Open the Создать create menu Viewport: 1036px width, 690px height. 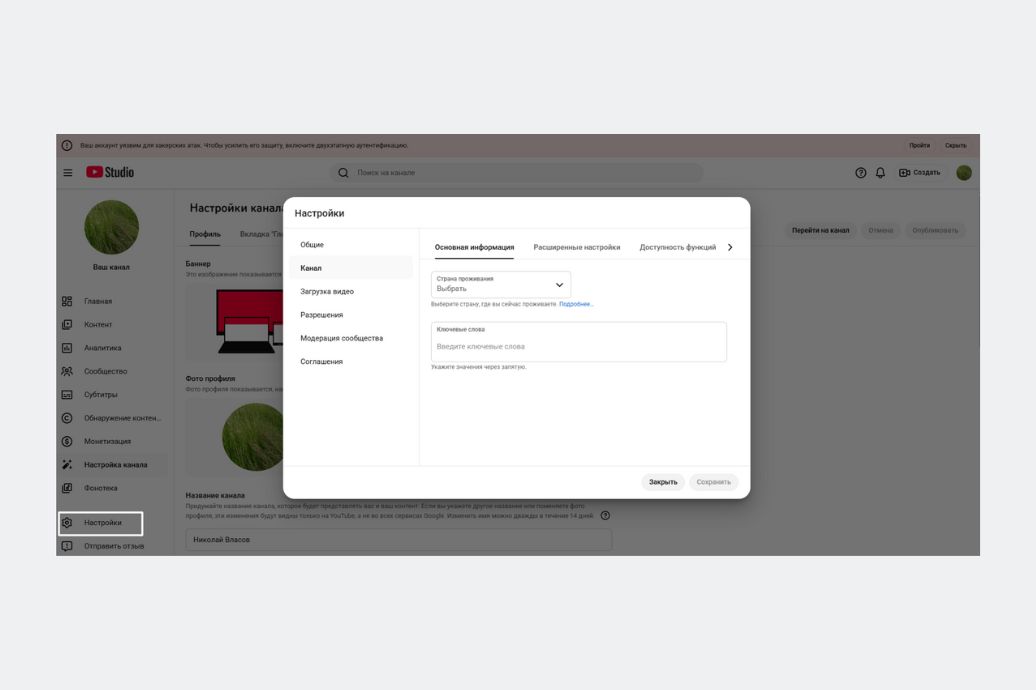pyautogui.click(x=919, y=173)
